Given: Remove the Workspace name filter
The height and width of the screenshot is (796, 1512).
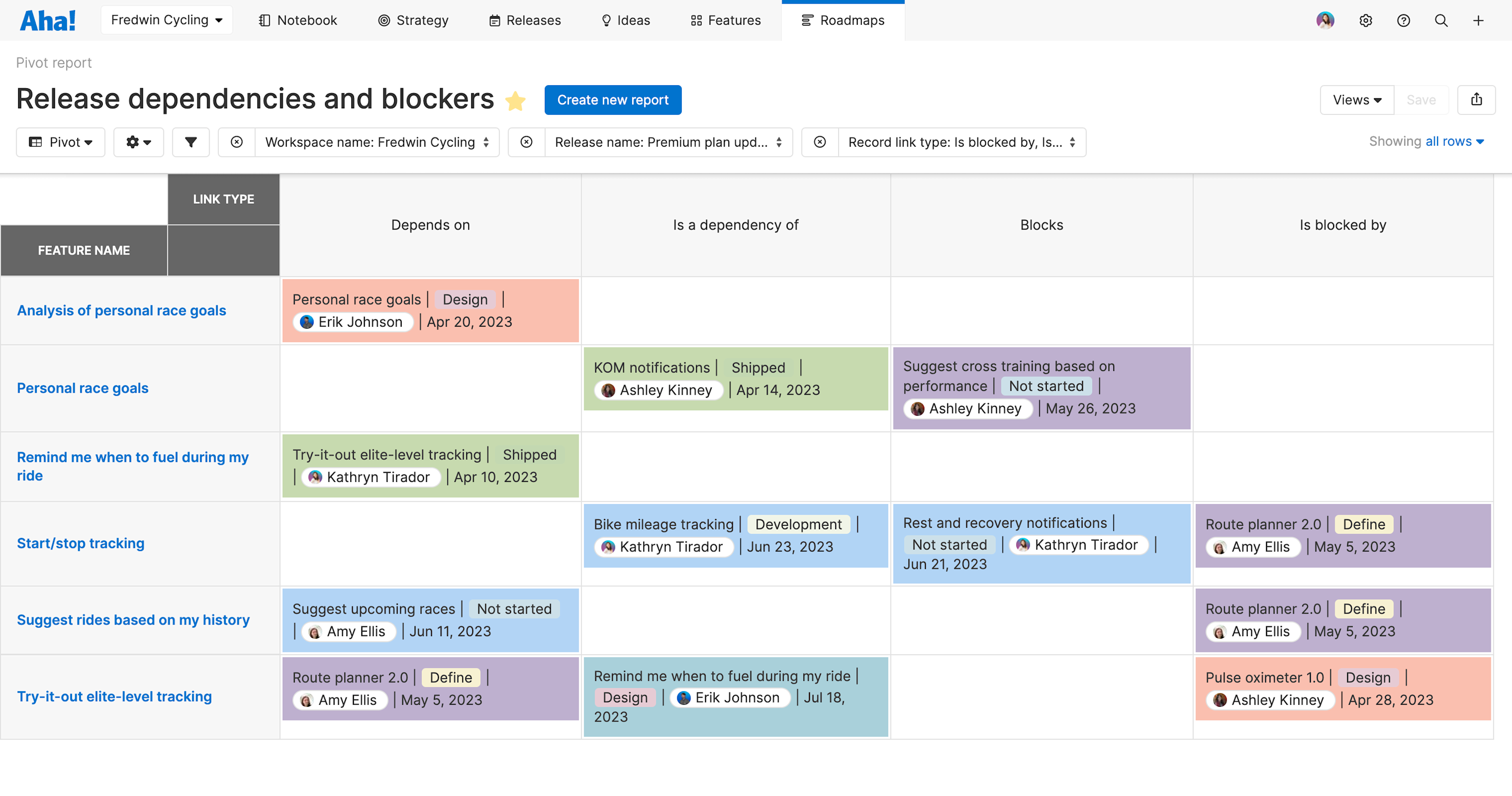Looking at the screenshot, I should [x=236, y=142].
